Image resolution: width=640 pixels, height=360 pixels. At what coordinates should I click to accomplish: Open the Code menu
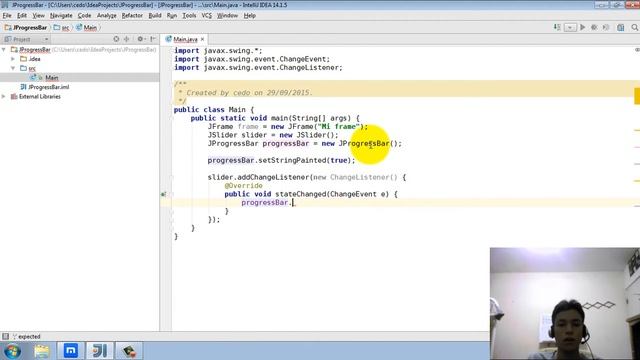point(84,16)
